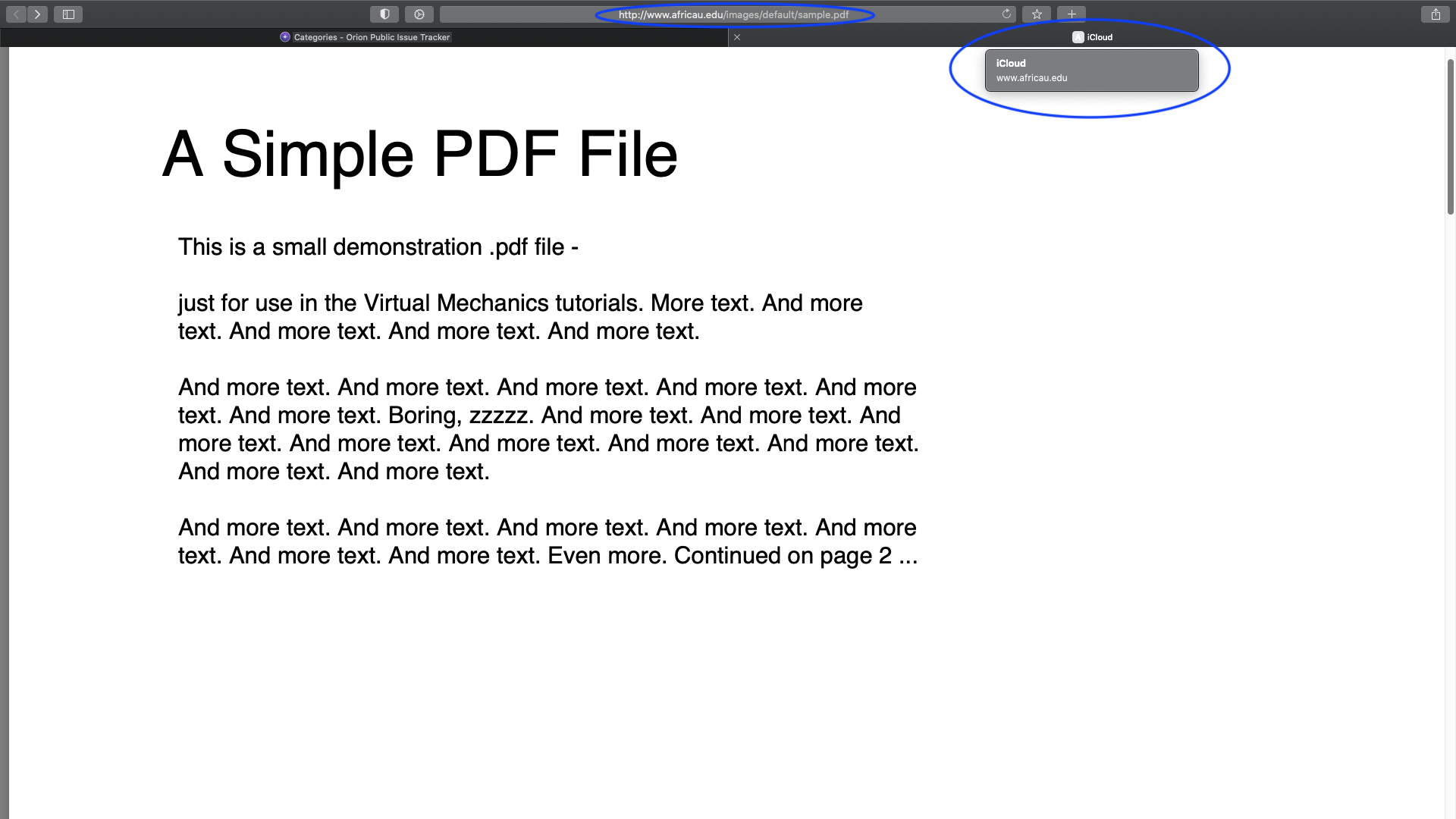Screen dimensions: 1456x819
Task: Switch to Categories - Orion Public Issue Tracker tab
Action: click(x=371, y=37)
